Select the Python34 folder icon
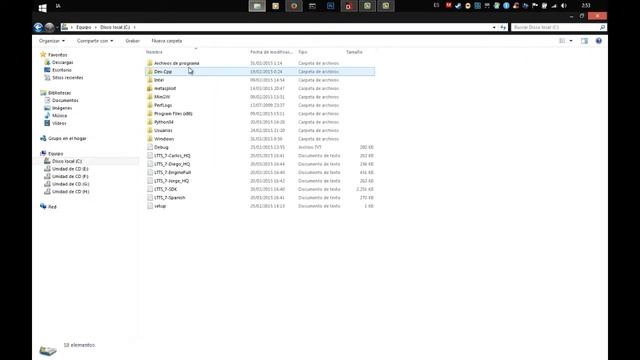This screenshot has height=360, width=640. pyautogui.click(x=150, y=122)
